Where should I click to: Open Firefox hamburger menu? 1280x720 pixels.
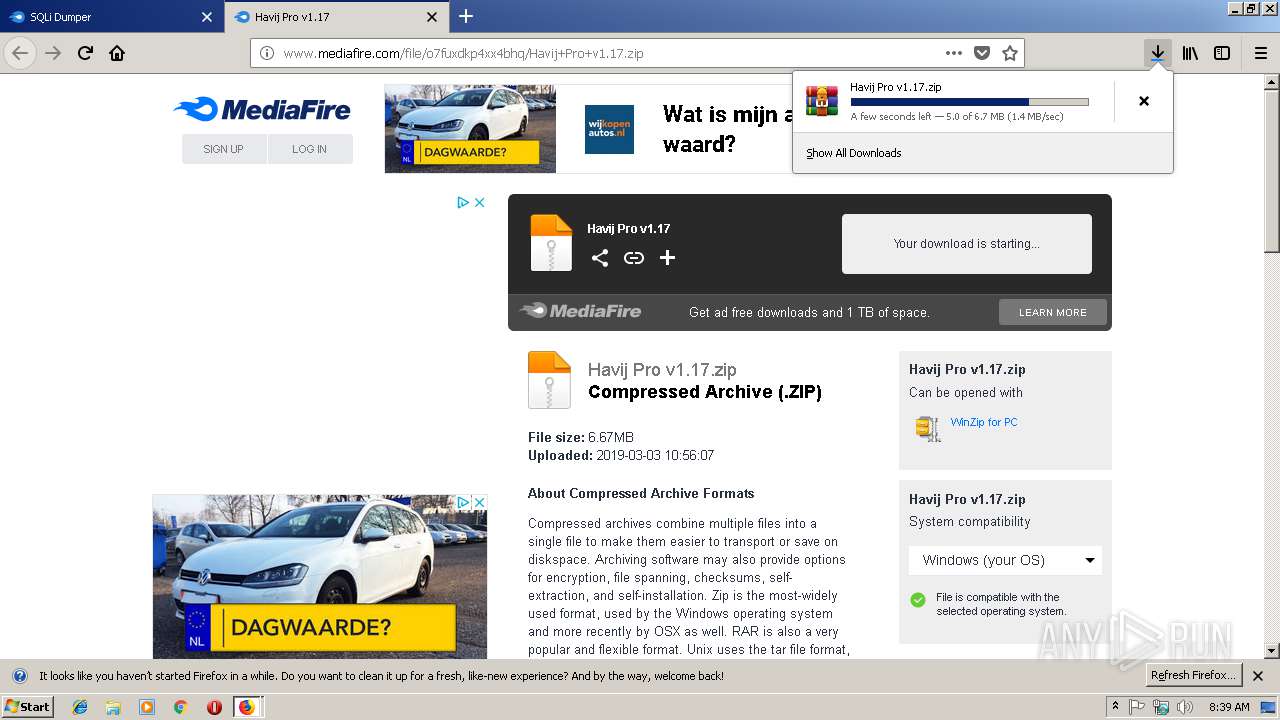(1261, 53)
